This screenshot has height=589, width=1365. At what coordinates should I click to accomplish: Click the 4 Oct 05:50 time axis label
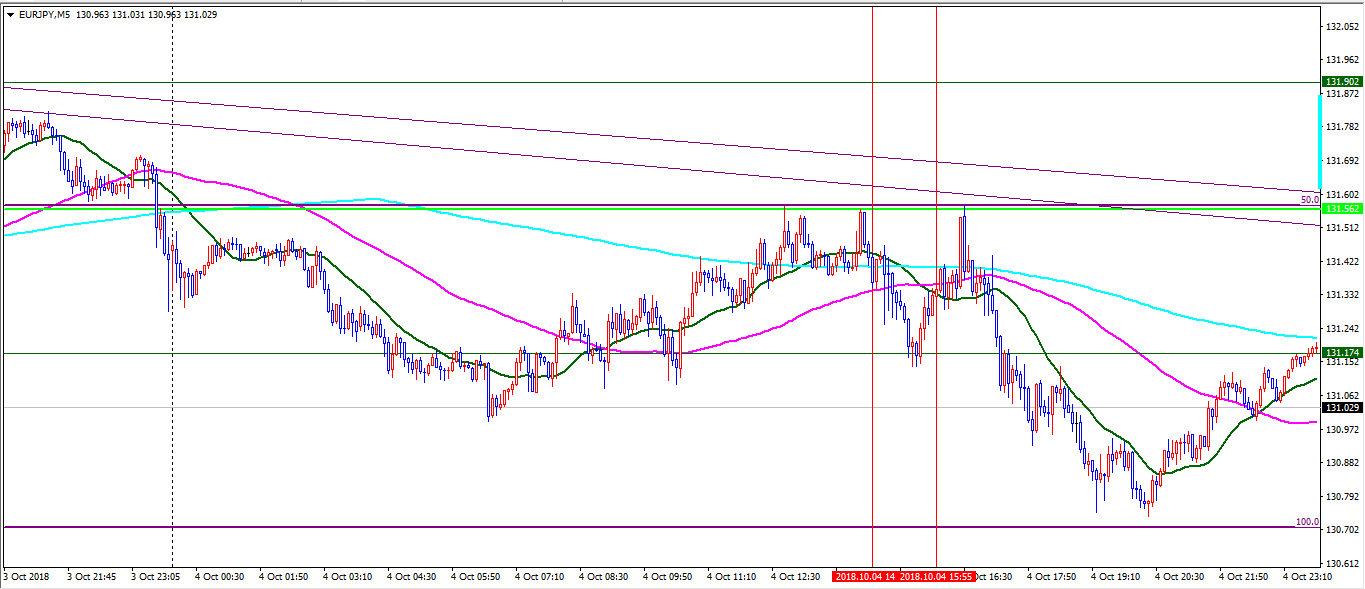(x=476, y=577)
